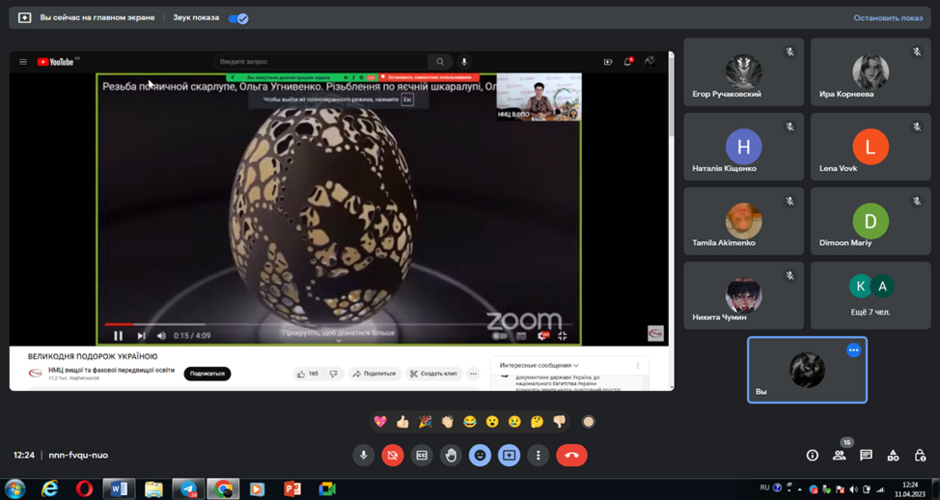The height and width of the screenshot is (500, 940).
Task: Mute the YouTube player volume
Action: point(161,336)
